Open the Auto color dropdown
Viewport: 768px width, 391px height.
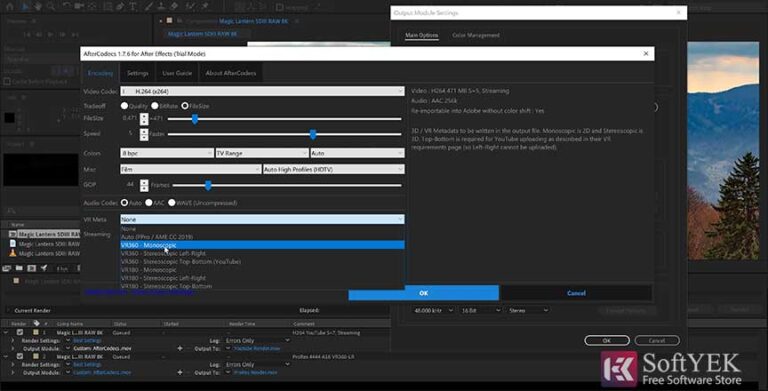click(357, 153)
